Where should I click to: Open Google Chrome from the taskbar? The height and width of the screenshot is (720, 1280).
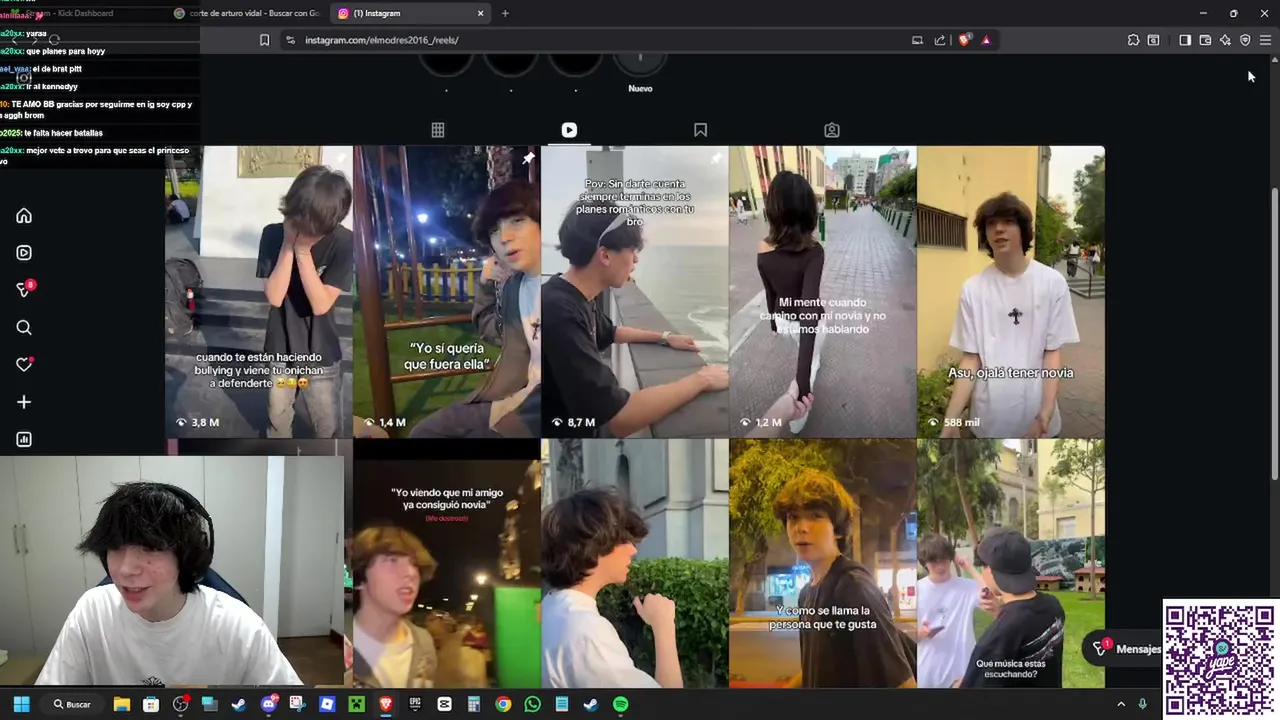coord(503,704)
